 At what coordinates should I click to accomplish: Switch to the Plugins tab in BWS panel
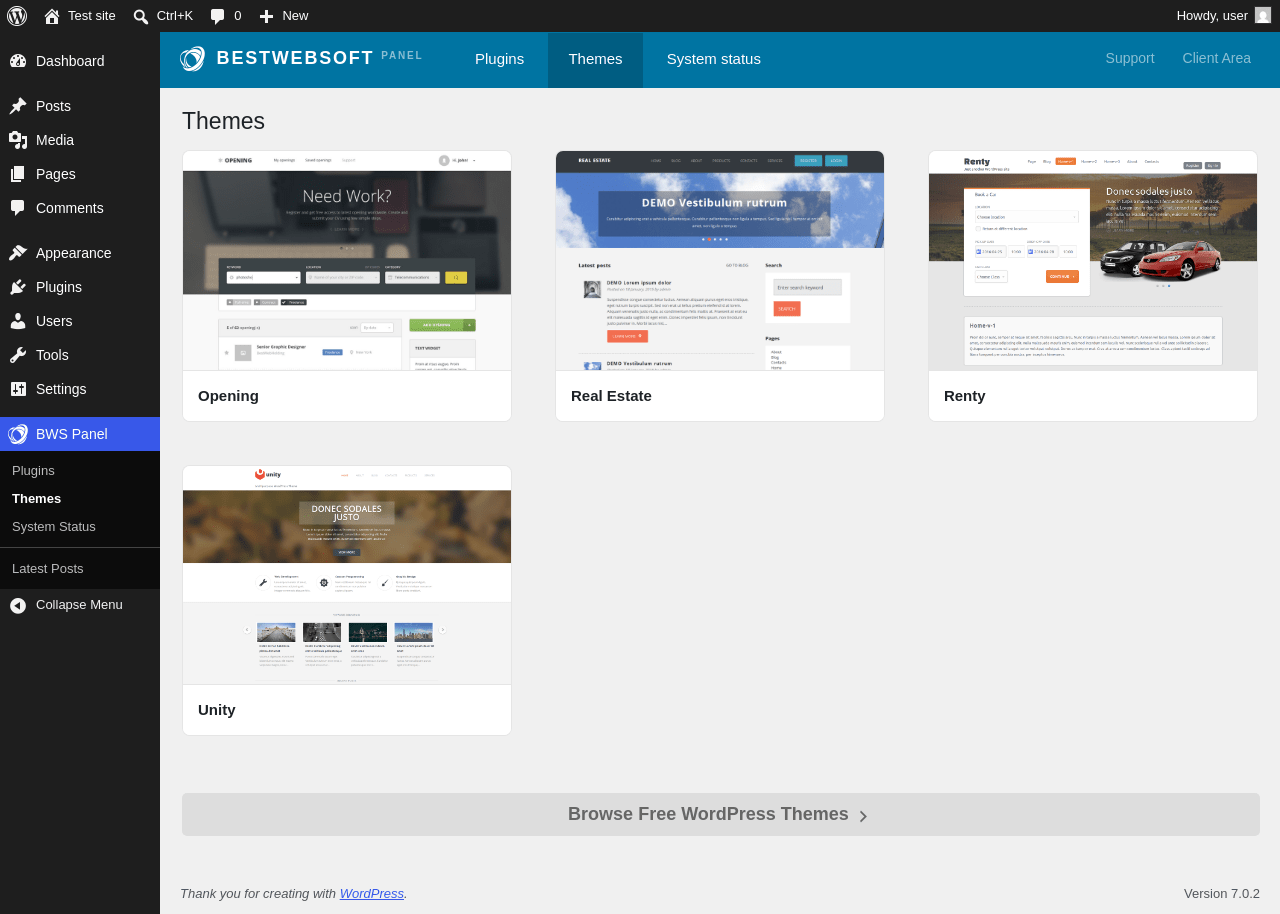pyautogui.click(x=499, y=59)
